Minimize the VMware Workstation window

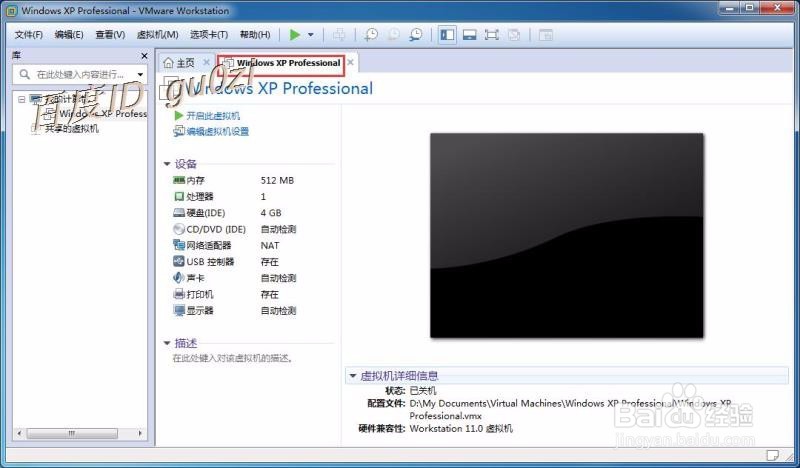click(x=730, y=8)
